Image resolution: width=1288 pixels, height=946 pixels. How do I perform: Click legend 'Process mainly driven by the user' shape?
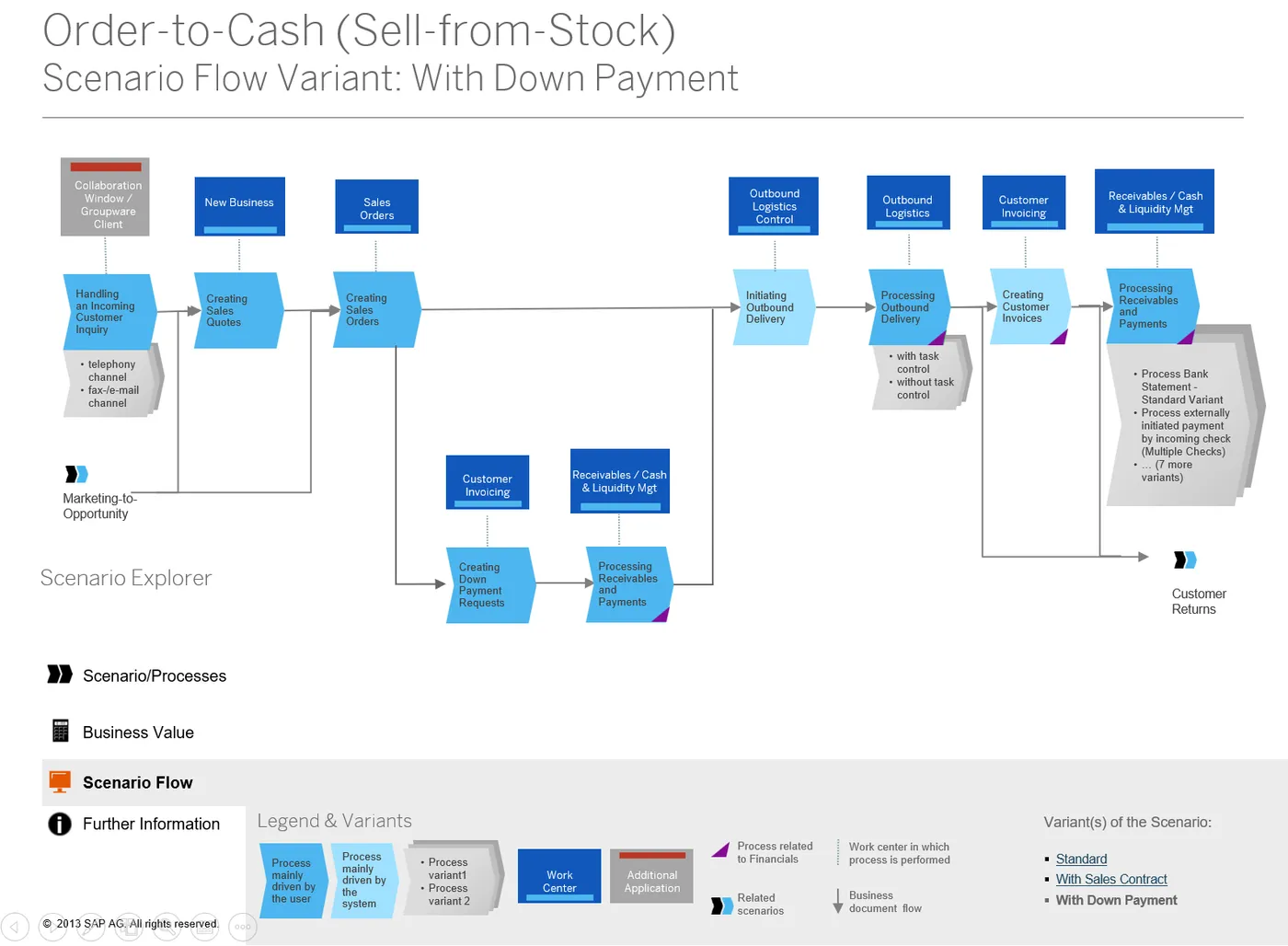point(293,881)
